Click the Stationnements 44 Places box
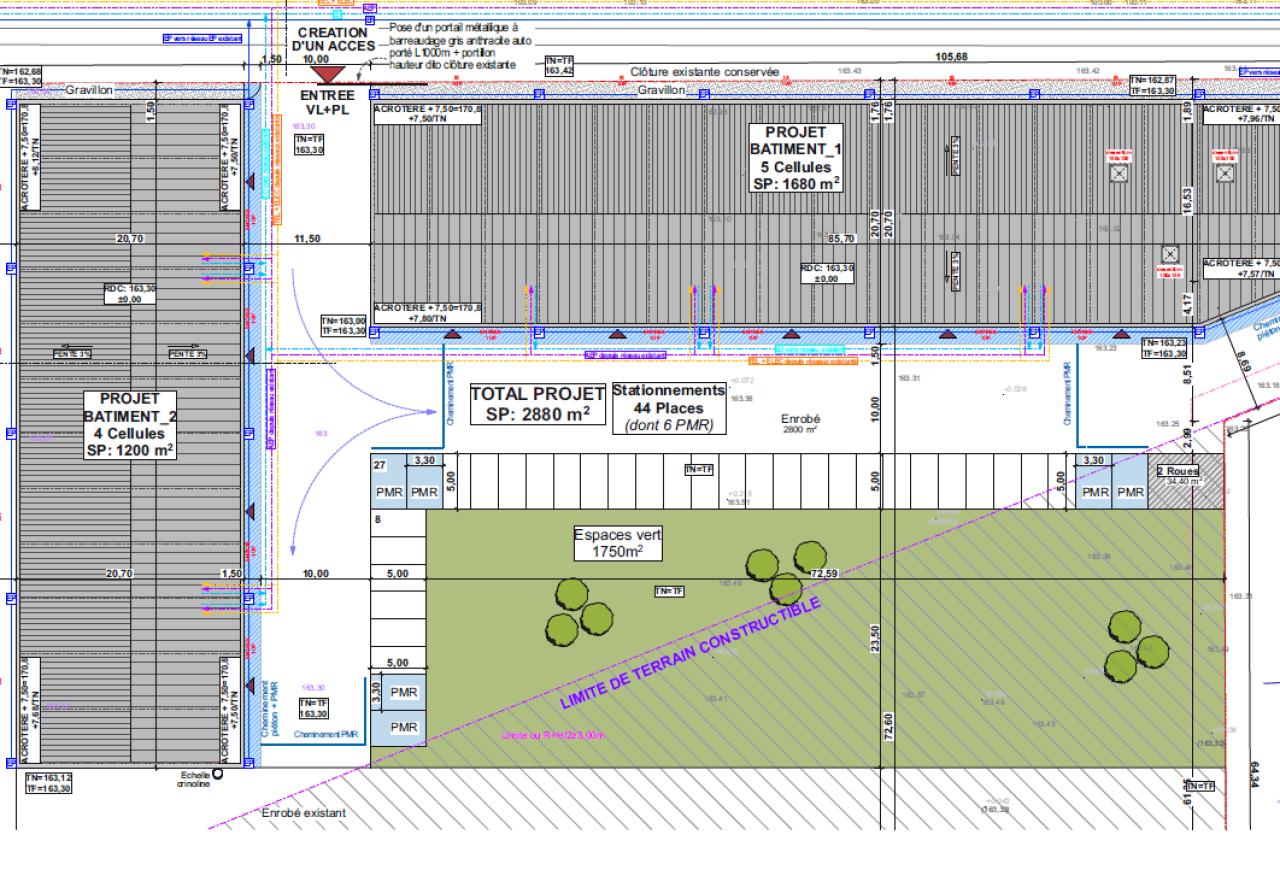 coord(669,407)
